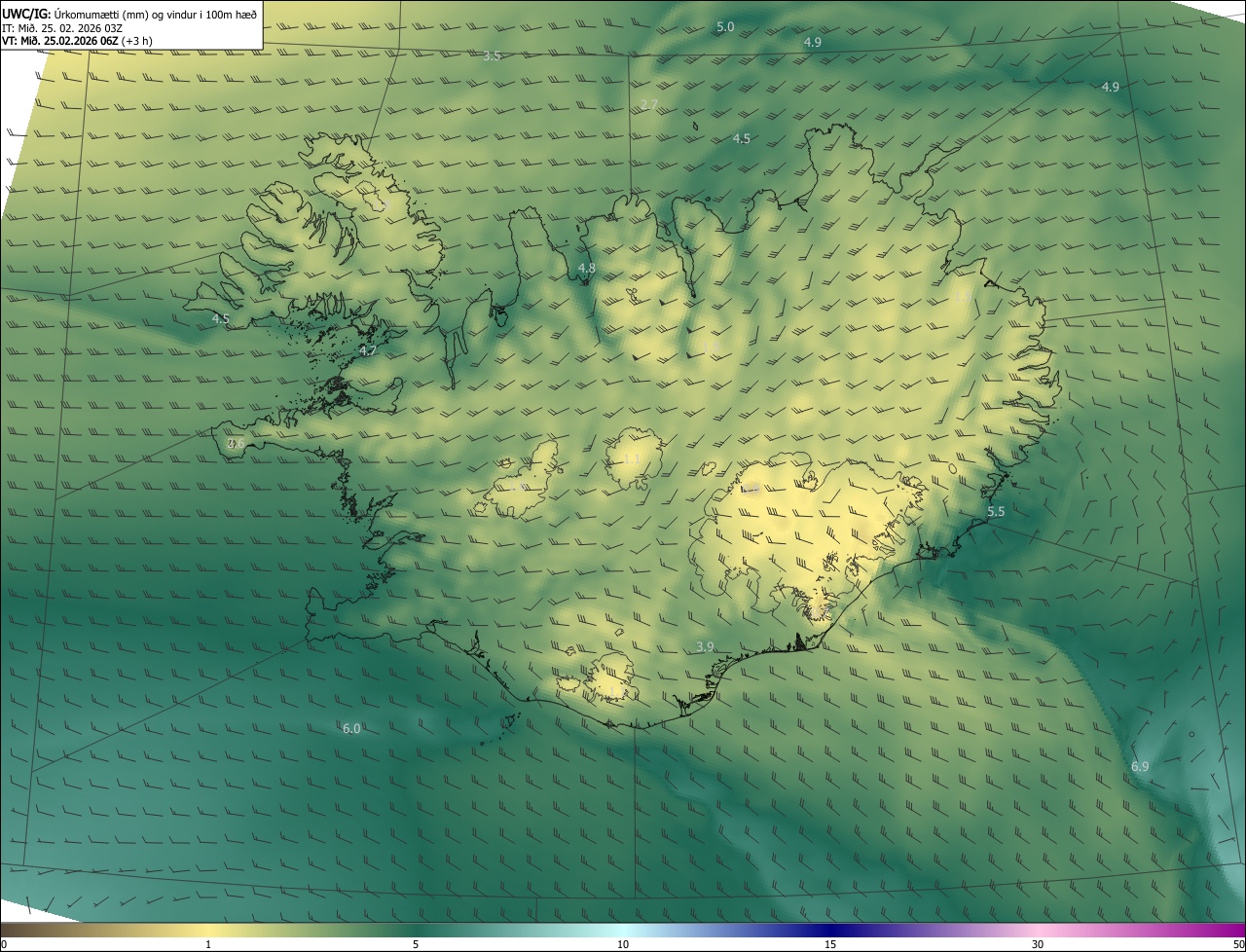Click the 5.5 value label on the east coast
Screen dimensions: 1246x952
click(x=996, y=511)
